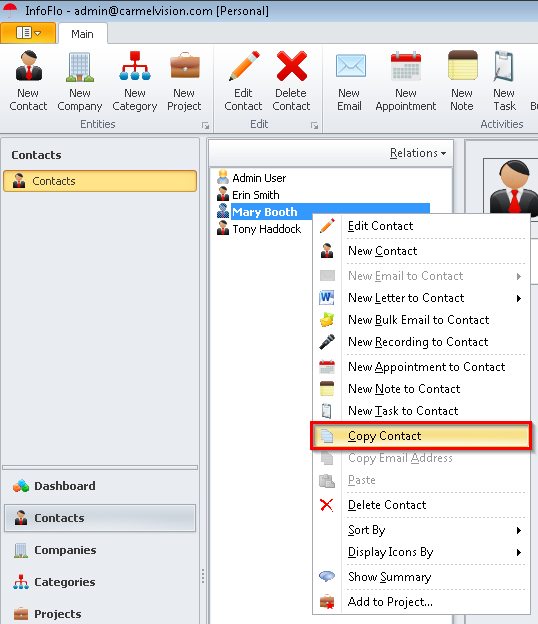Click the notepad icon beside New Note to Contact
Image resolution: width=538 pixels, height=624 pixels.
pos(327,389)
